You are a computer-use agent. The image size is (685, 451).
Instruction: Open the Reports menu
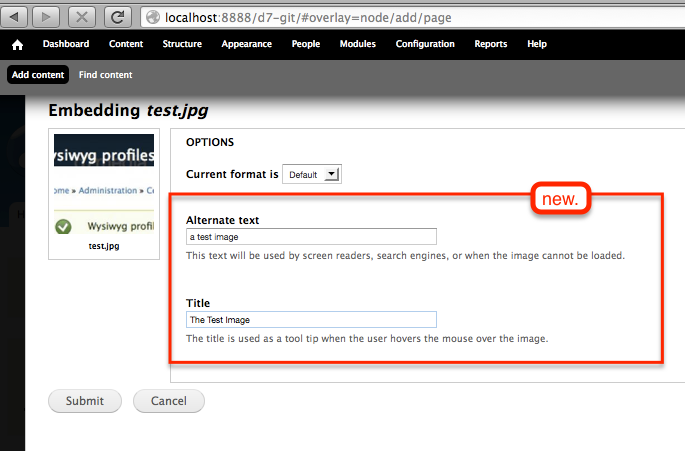coord(491,44)
